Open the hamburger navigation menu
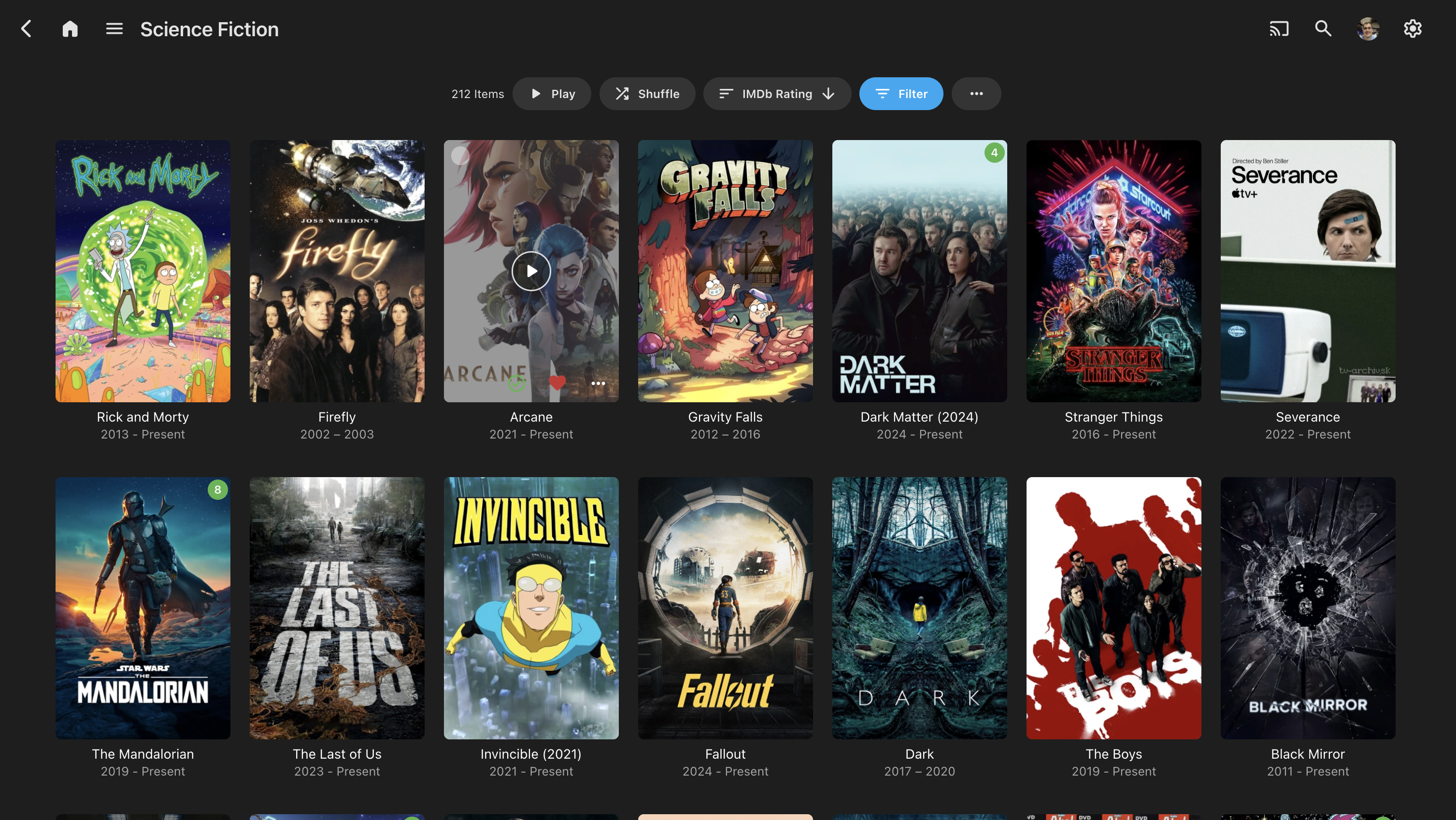 click(114, 29)
